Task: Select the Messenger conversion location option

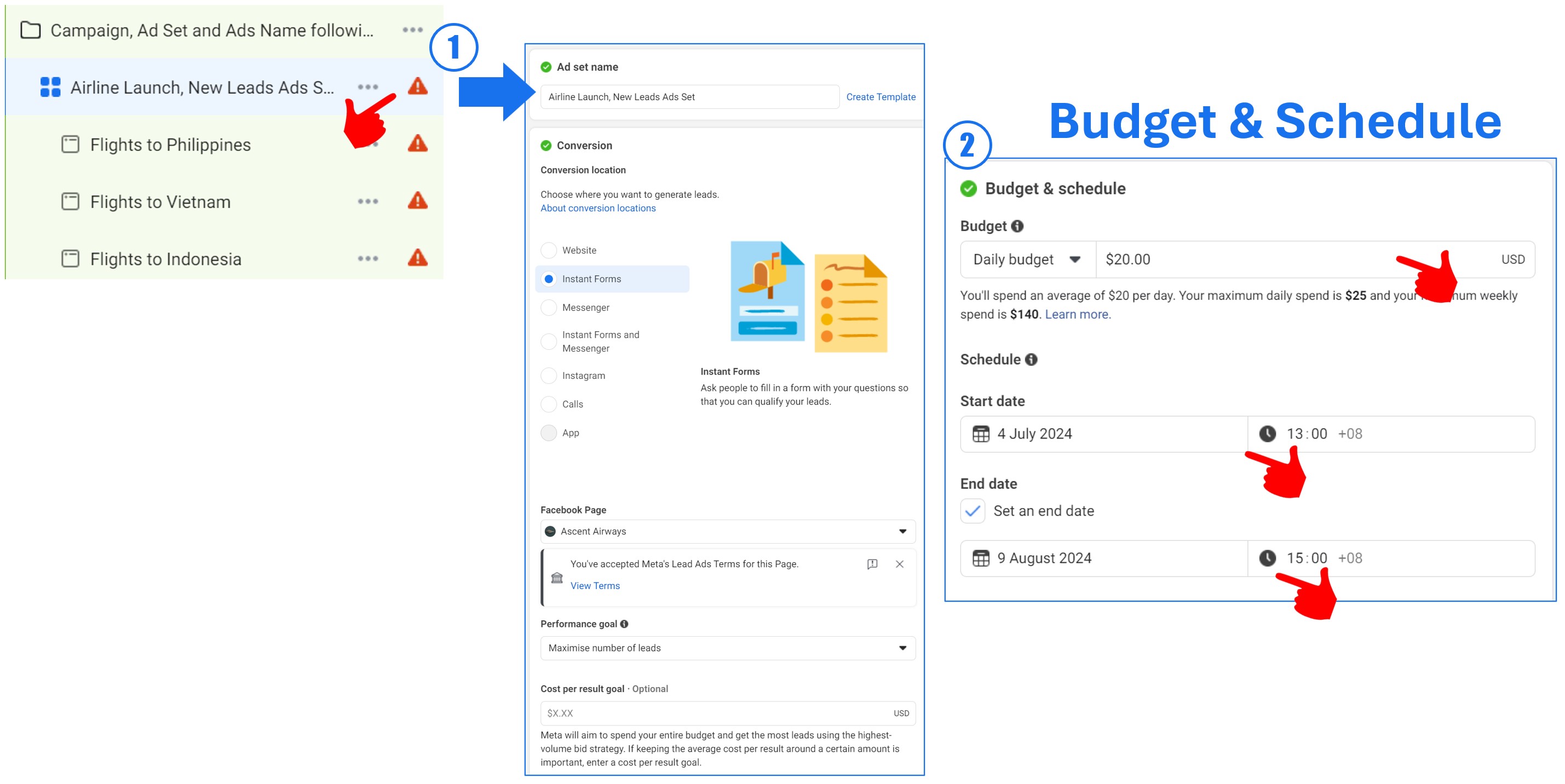Action: click(x=549, y=307)
